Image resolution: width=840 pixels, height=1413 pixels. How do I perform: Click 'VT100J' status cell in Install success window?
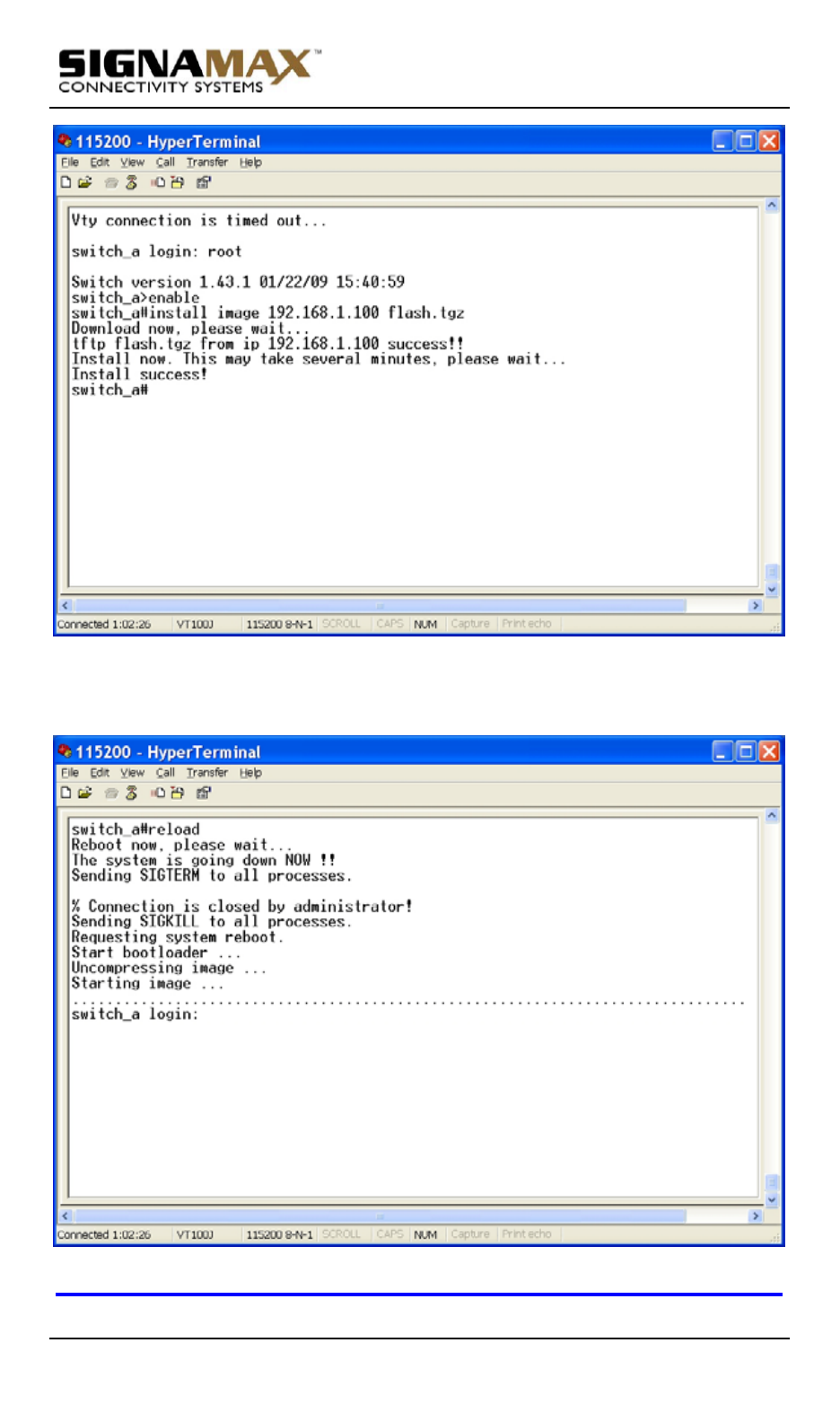point(195,625)
